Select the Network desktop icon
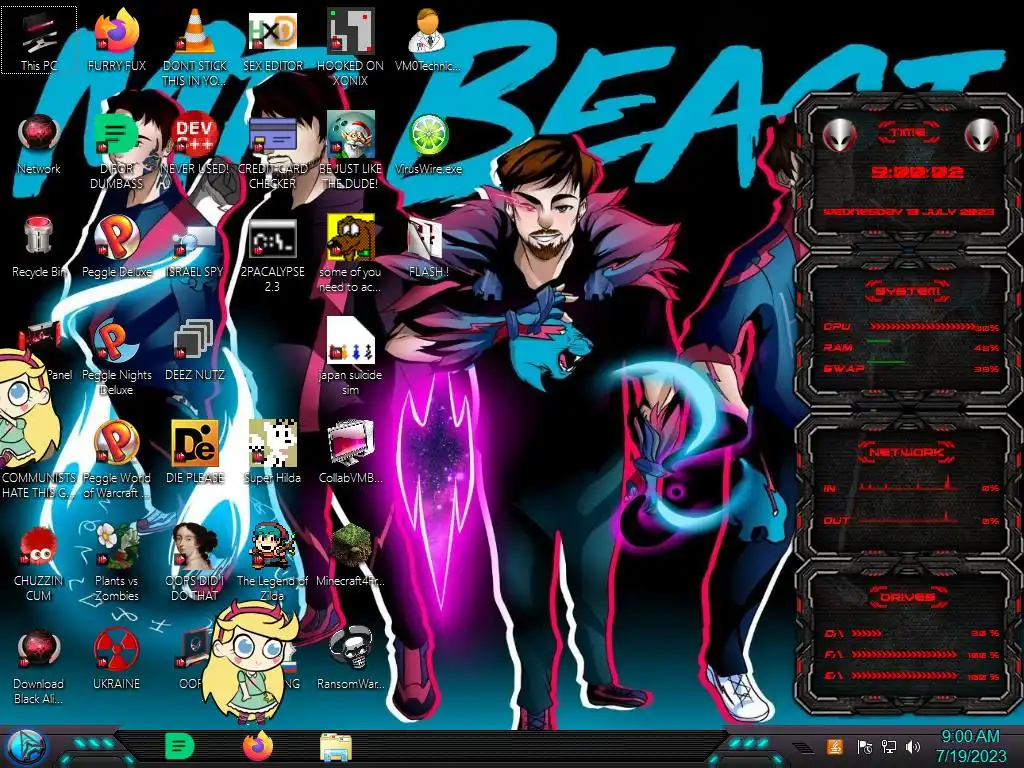This screenshot has height=768, width=1024. coord(39,144)
